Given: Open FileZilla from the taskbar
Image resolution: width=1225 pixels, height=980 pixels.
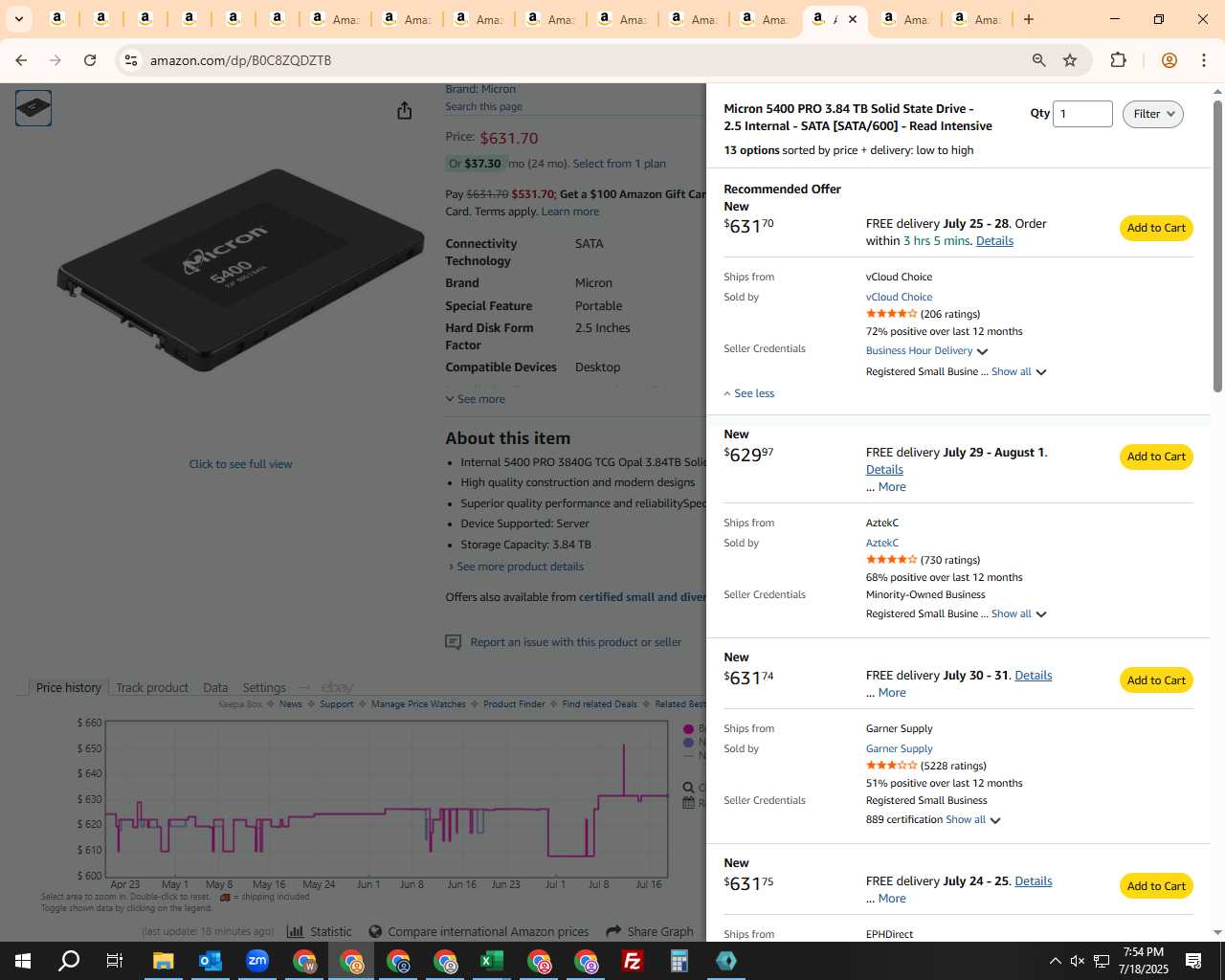Looking at the screenshot, I should click(x=632, y=961).
